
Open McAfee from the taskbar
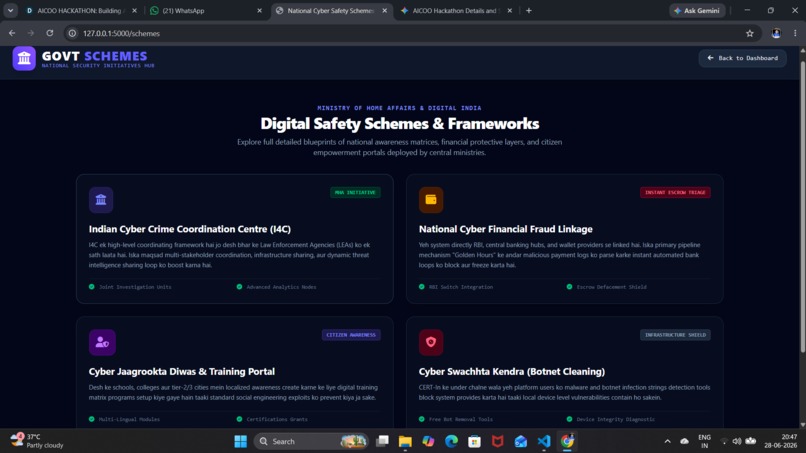click(x=498, y=441)
